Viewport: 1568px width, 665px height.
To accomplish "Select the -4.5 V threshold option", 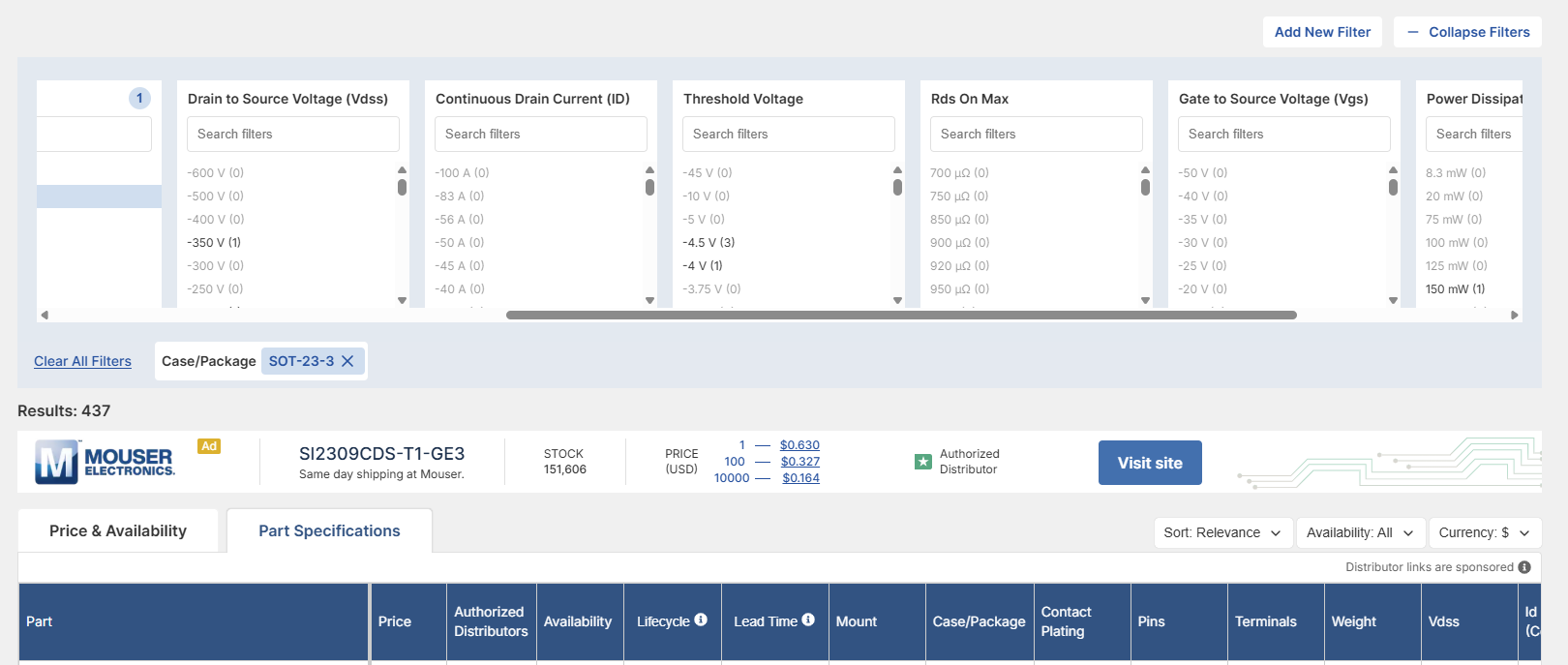I will click(x=709, y=242).
